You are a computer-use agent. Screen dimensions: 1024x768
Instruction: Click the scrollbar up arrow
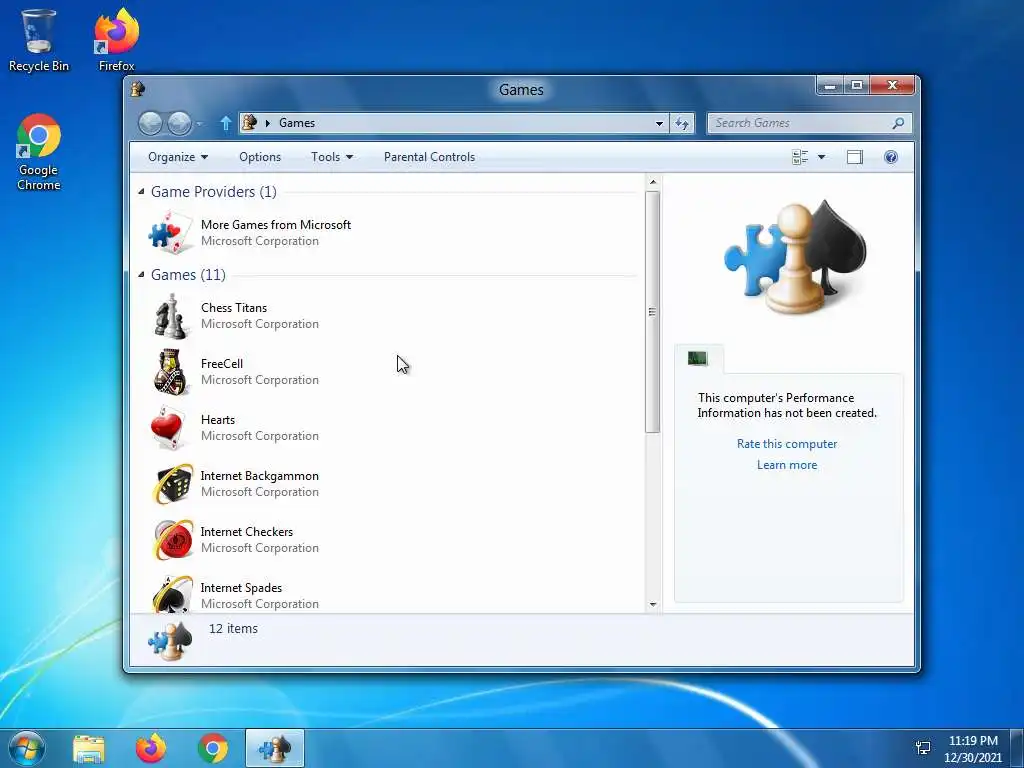[652, 182]
